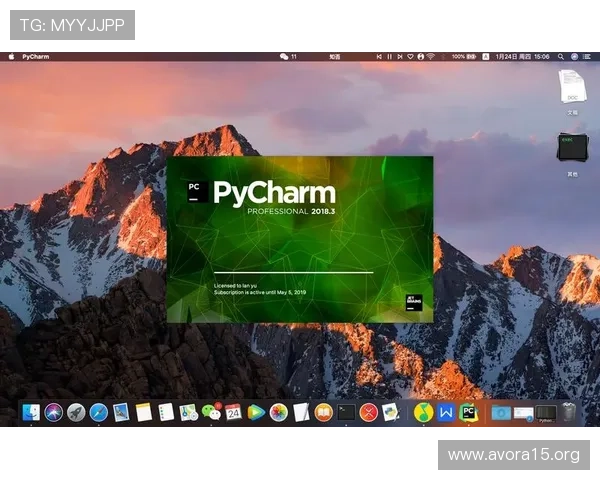Click the PyCharm splash loading progress bar
The height and width of the screenshot is (480, 600).
[x=293, y=272]
